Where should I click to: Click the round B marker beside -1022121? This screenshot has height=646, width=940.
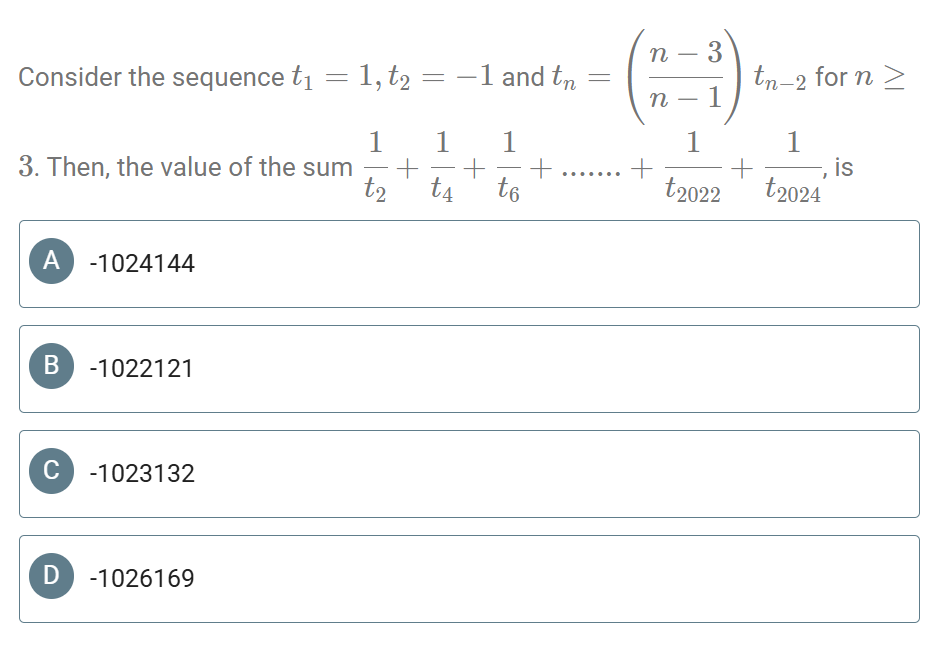[x=50, y=368]
